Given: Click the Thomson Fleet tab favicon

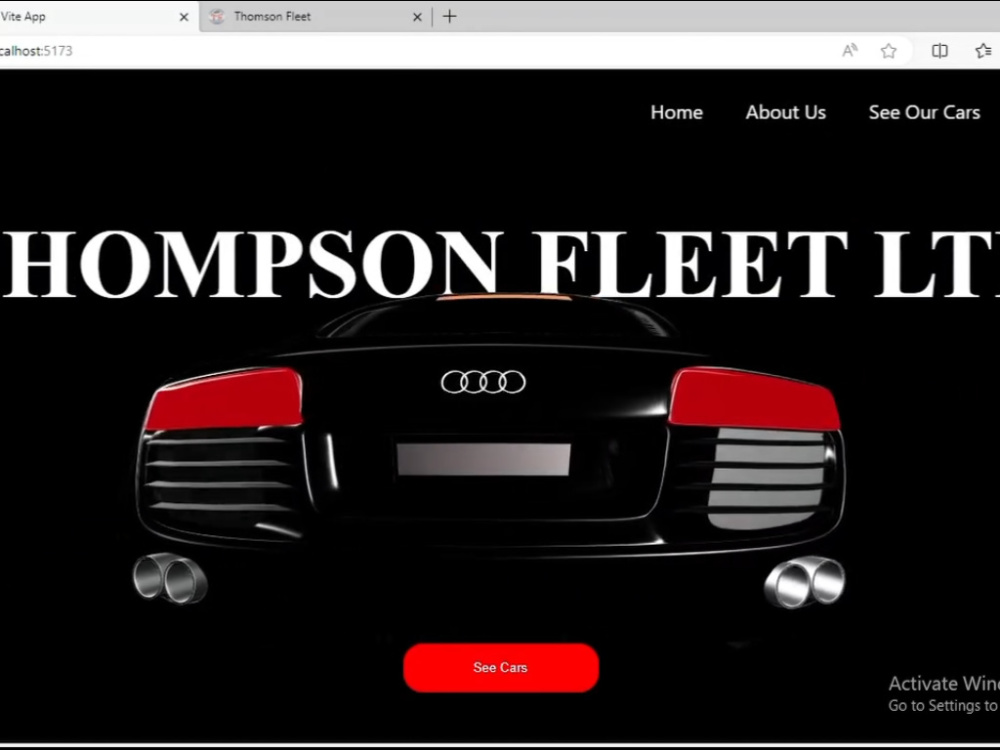Looking at the screenshot, I should coord(217,17).
